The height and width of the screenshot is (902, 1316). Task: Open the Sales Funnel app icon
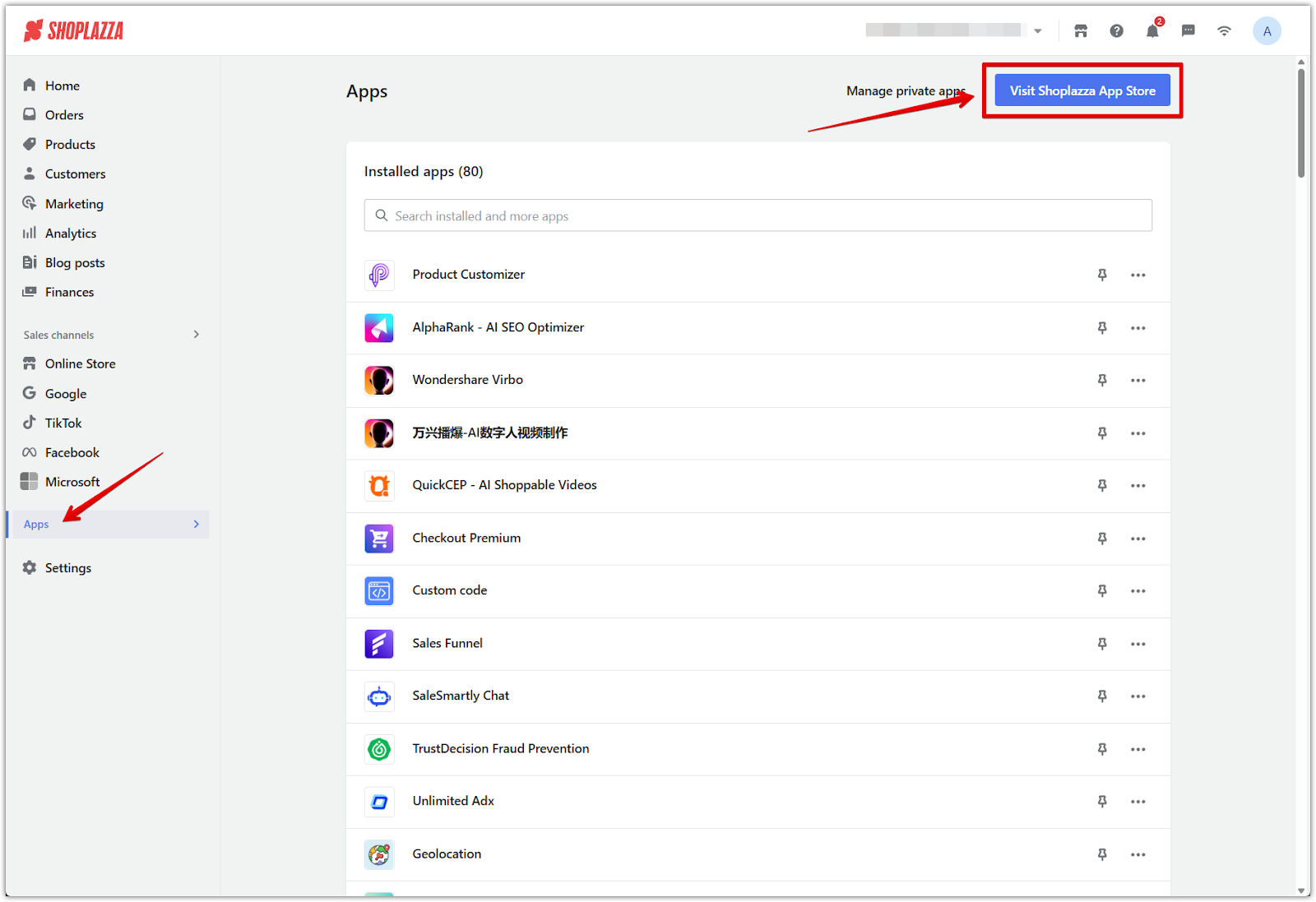pos(379,643)
